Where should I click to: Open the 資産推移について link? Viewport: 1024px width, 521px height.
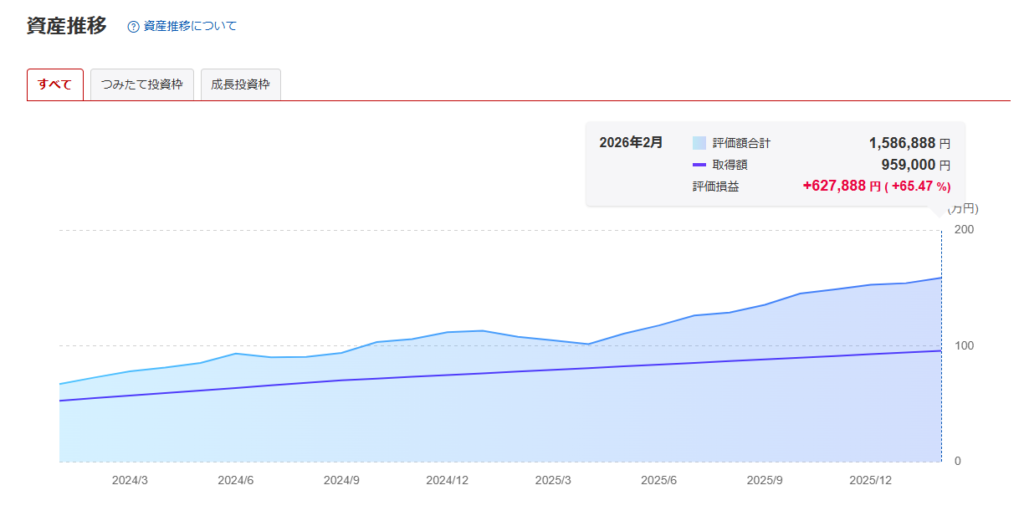[x=190, y=27]
